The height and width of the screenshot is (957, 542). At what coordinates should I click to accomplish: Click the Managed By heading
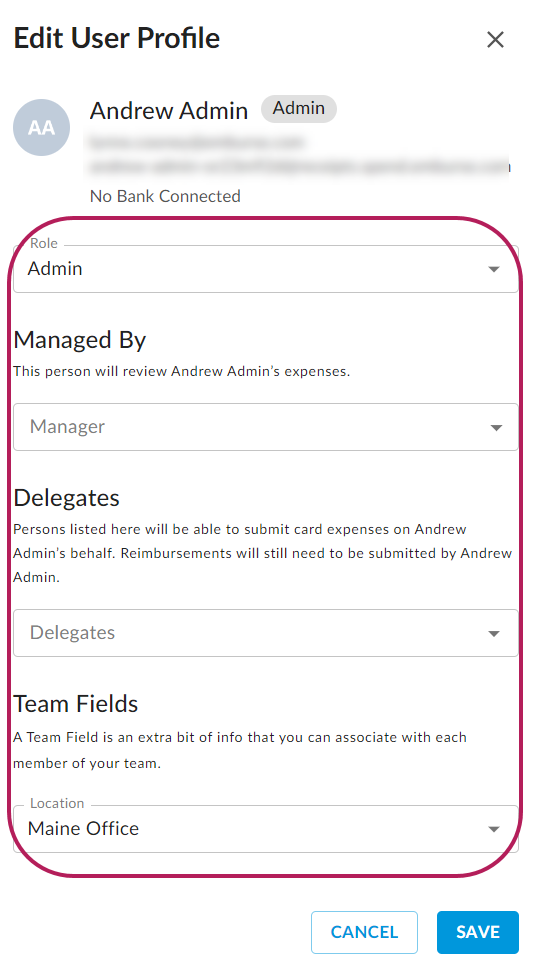click(80, 340)
